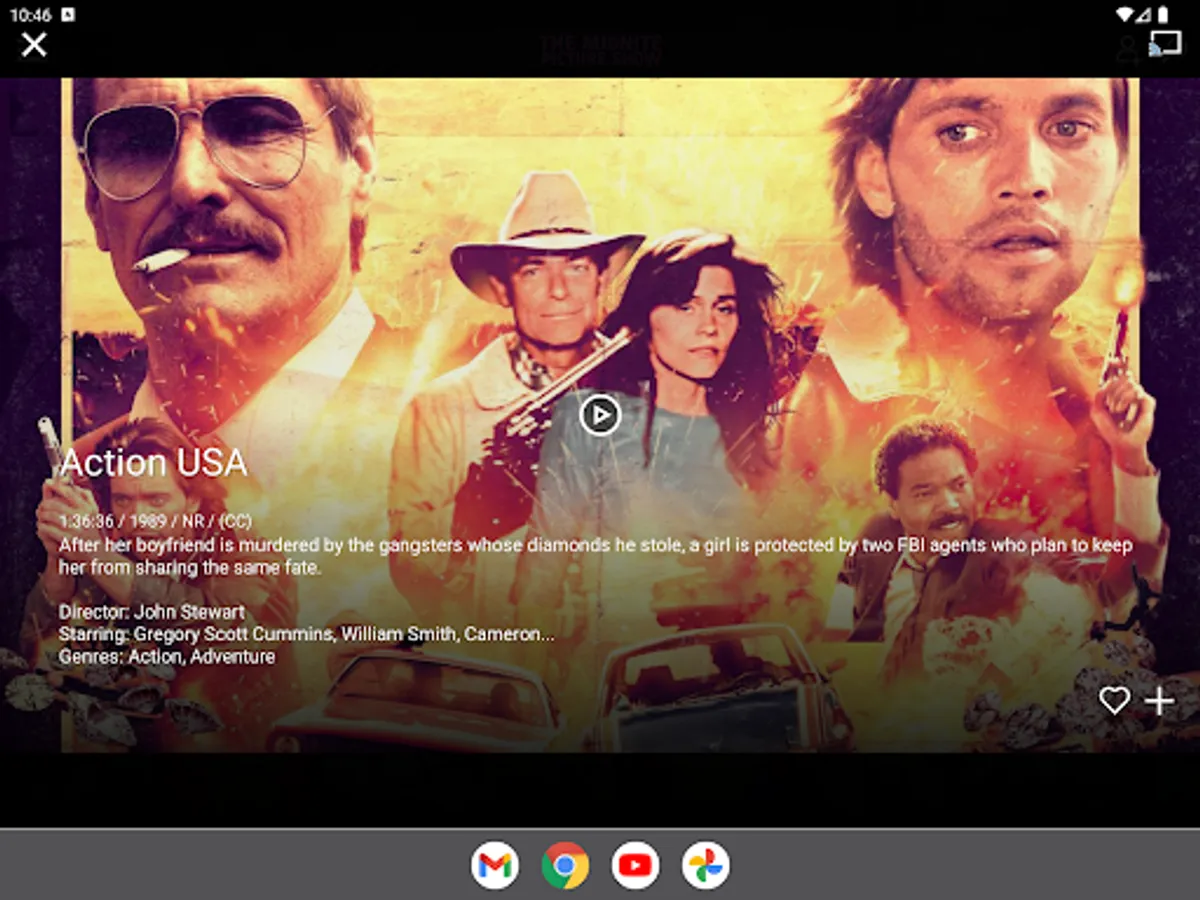Open Chrome from the taskbar
The height and width of the screenshot is (900, 1200).
click(565, 865)
